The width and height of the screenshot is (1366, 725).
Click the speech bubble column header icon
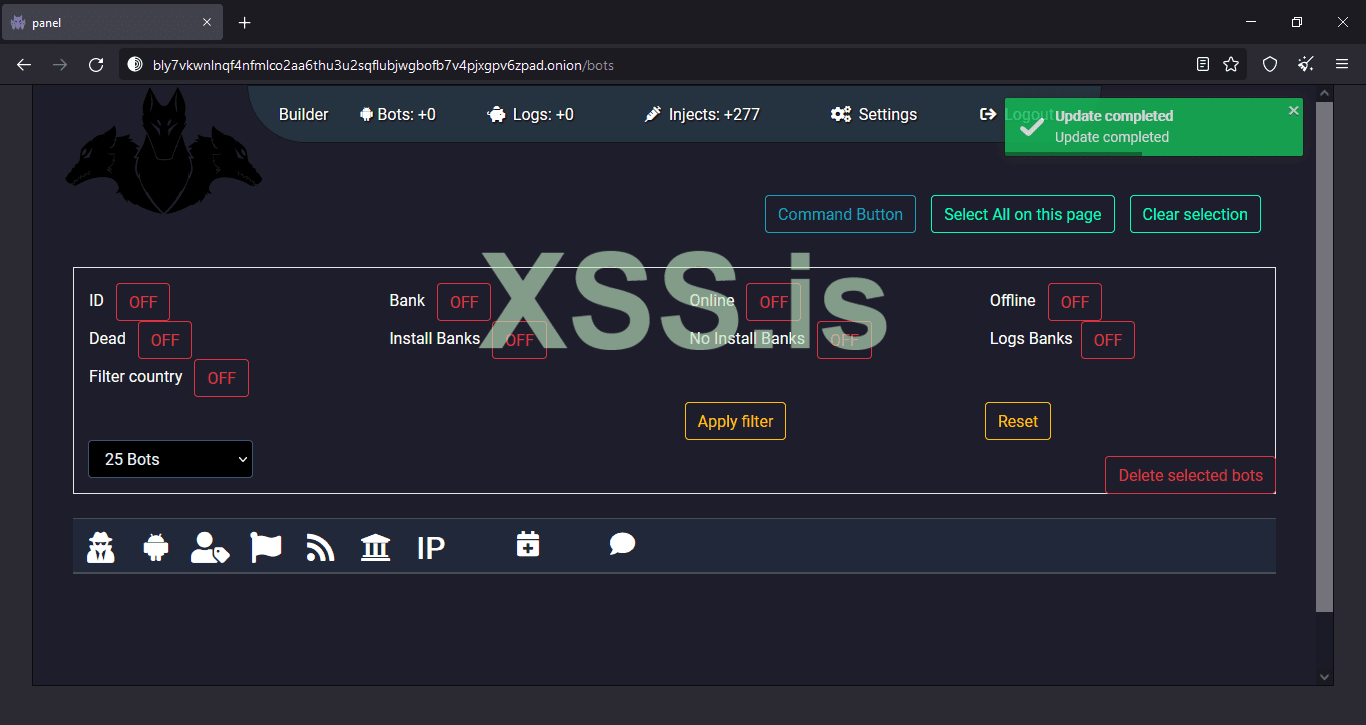pos(622,544)
